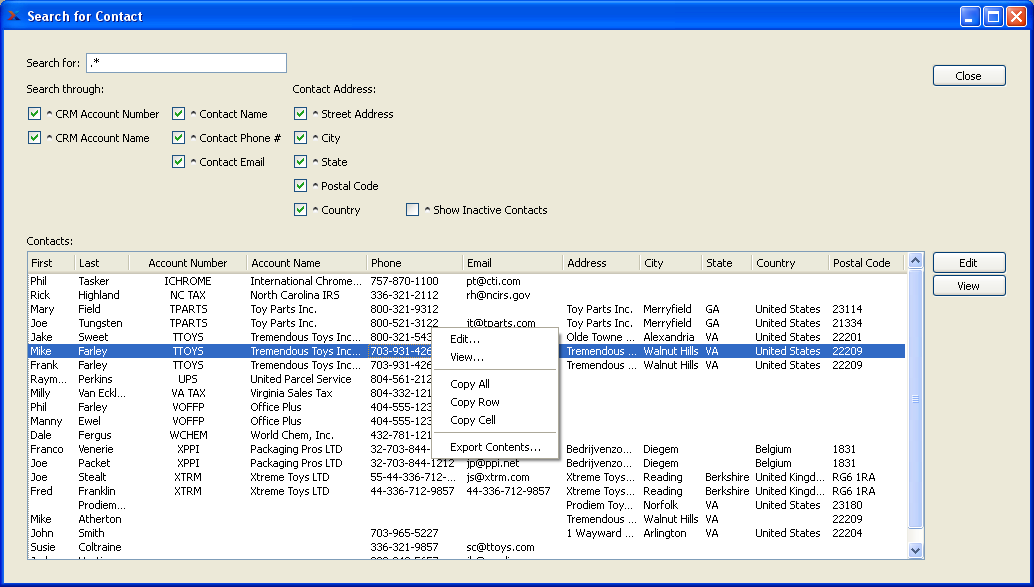Screen dimensions: 1034x587
Task: Choose Edit... from the context menu
Action: click(465, 339)
